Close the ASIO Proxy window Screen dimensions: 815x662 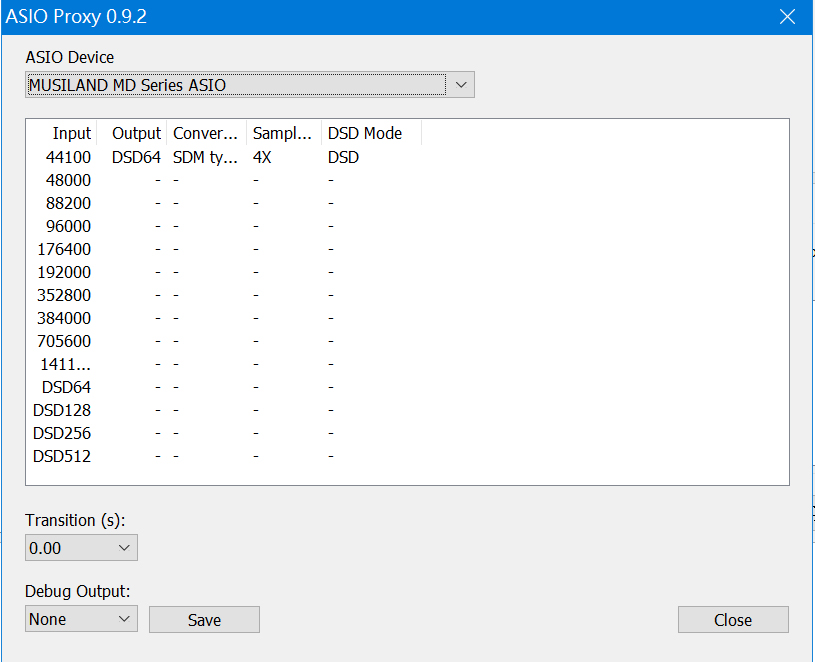point(787,17)
